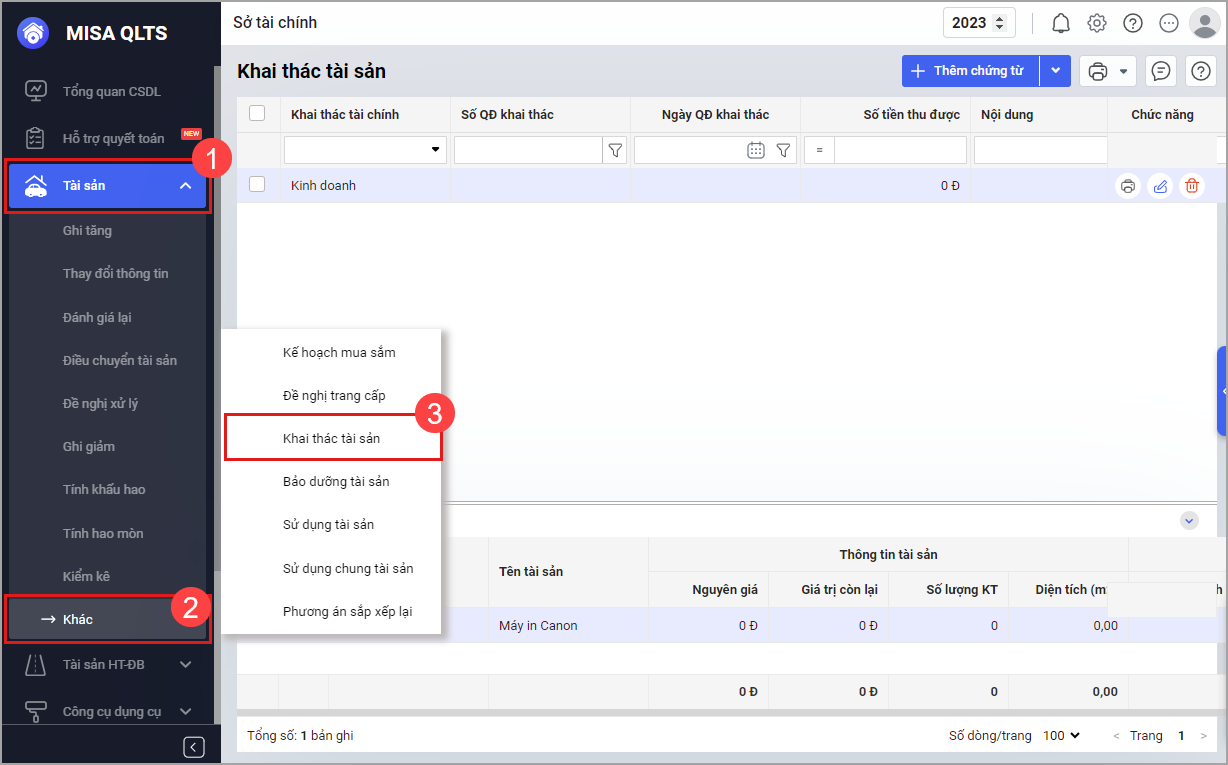
Task: Click the edit pencil icon in Kinh doanh row
Action: (x=1160, y=186)
